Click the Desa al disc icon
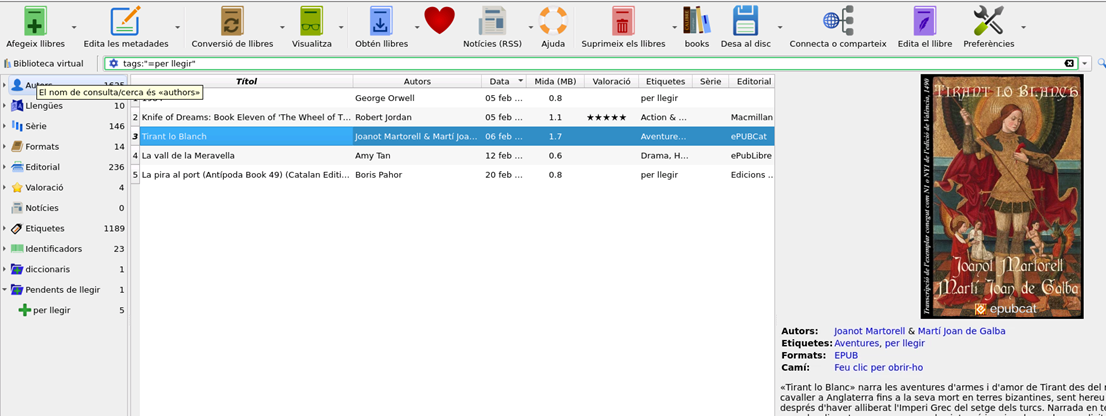The width and height of the screenshot is (1106, 416). [746, 20]
